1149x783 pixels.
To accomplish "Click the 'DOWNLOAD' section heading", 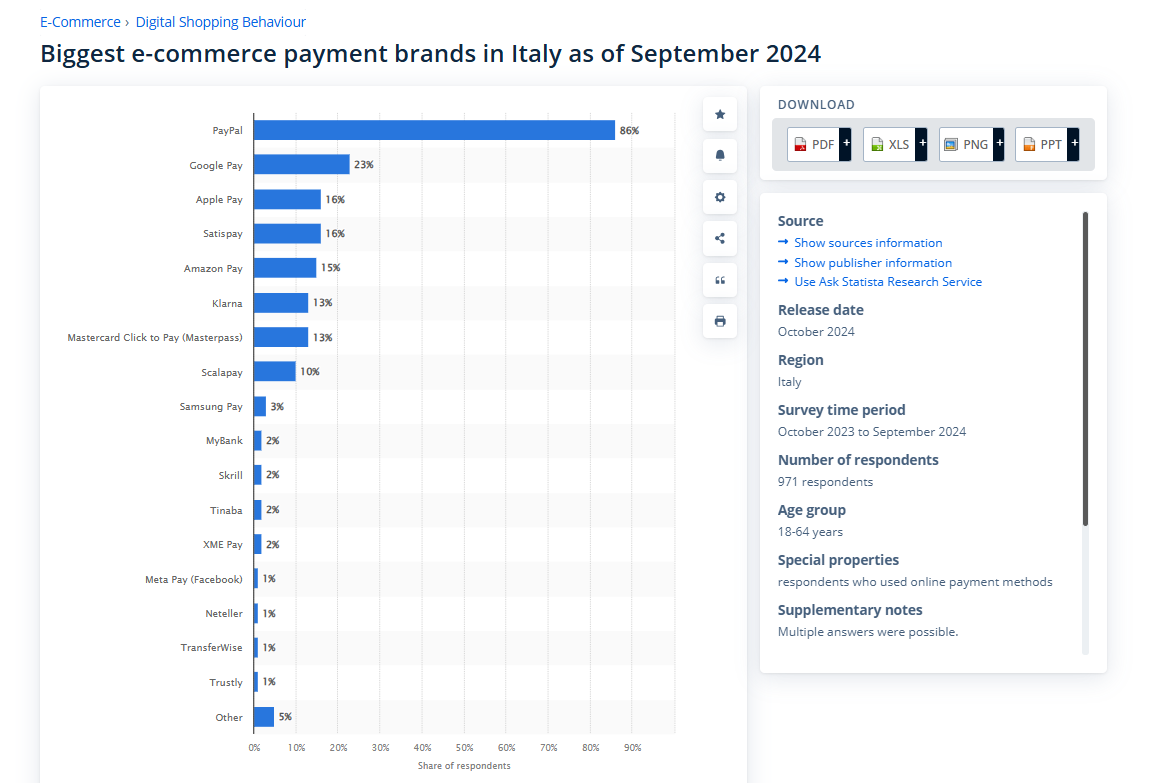I will [x=816, y=105].
